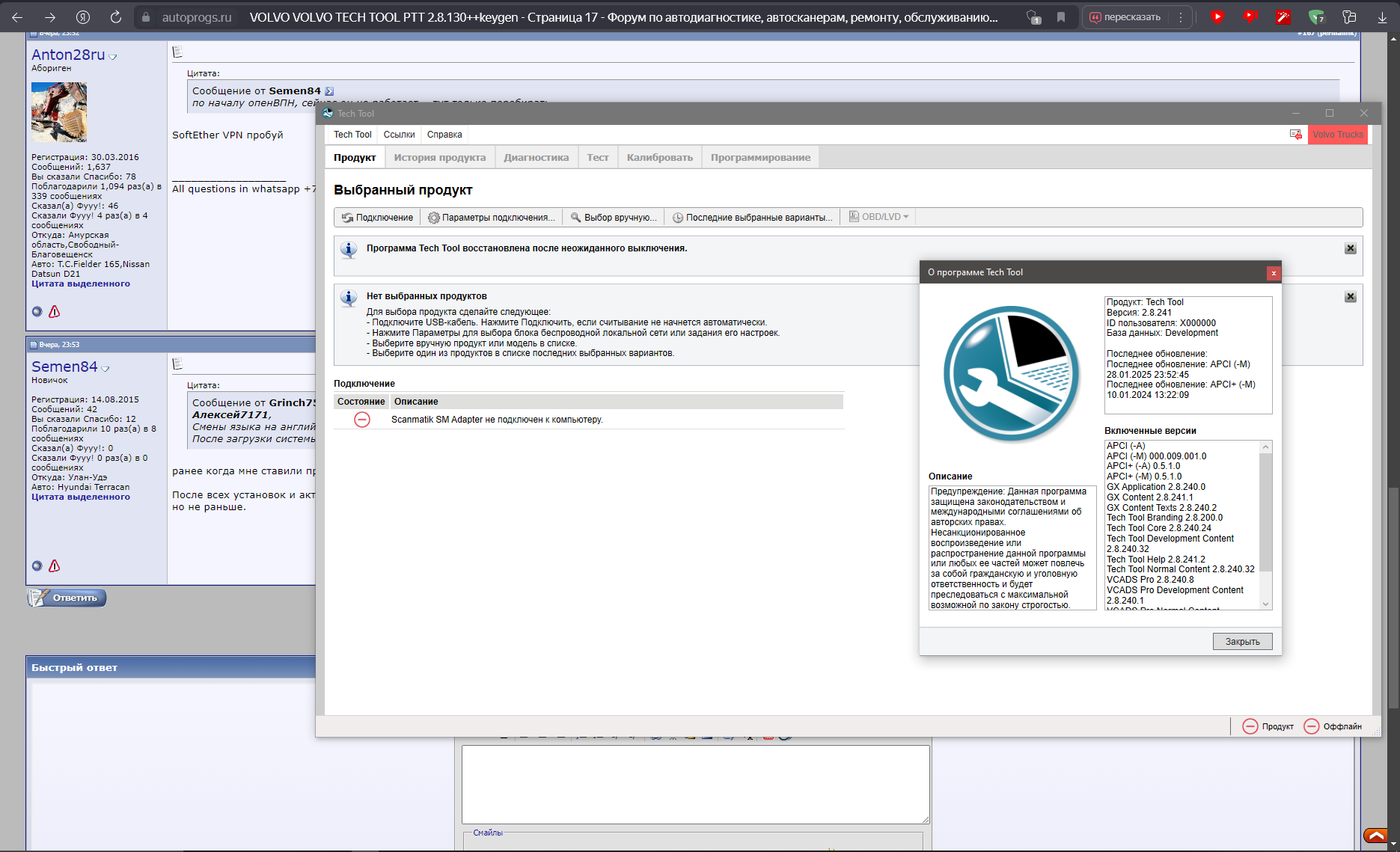Select 'Tech Tool Core 2.8.240.24' in versions list
Image resolution: width=1400 pixels, height=852 pixels.
(x=1159, y=528)
